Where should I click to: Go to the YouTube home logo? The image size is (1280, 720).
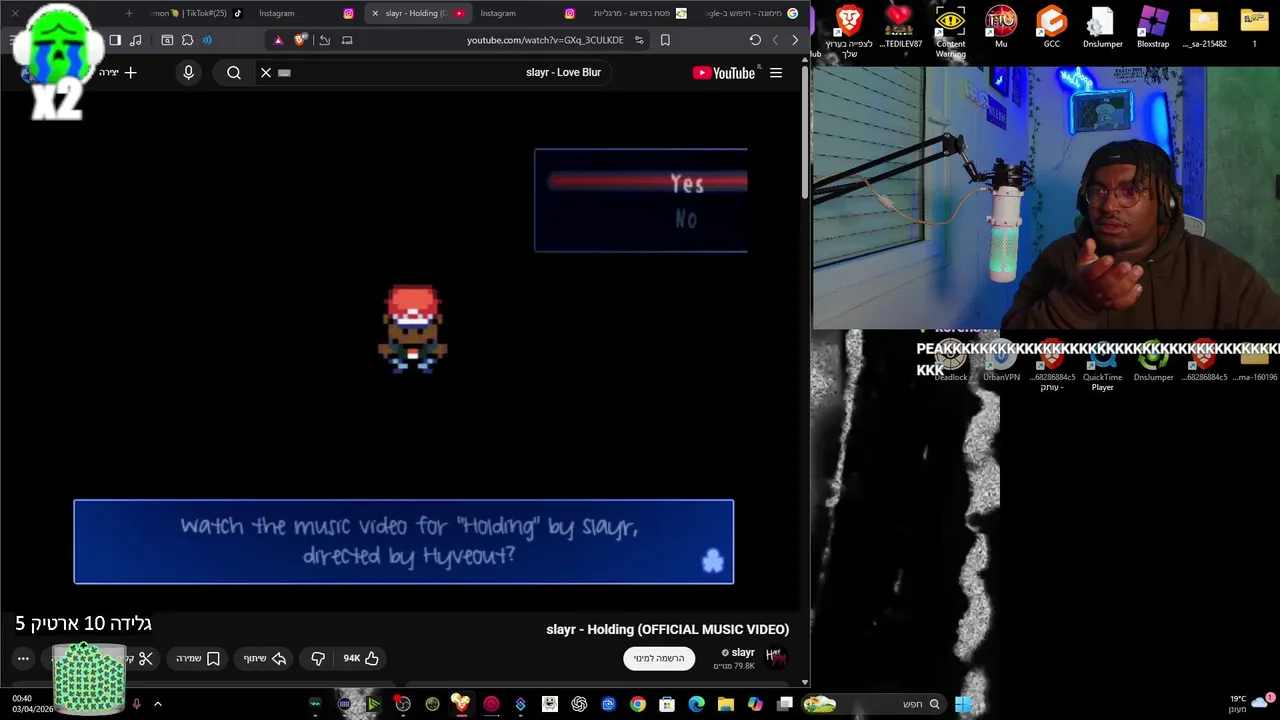tap(723, 72)
